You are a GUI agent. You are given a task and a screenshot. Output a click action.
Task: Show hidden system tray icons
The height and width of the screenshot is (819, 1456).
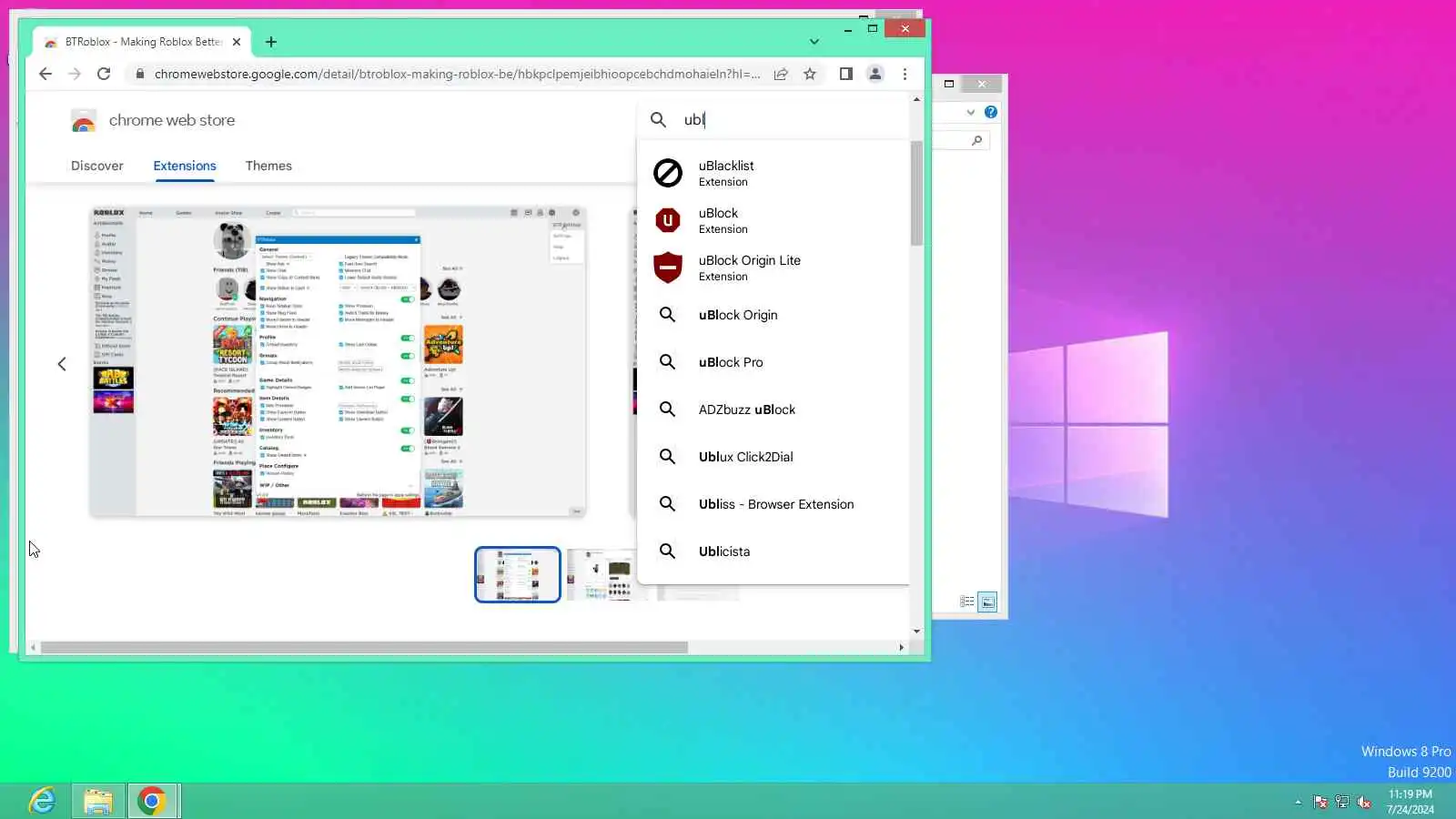(x=1298, y=802)
